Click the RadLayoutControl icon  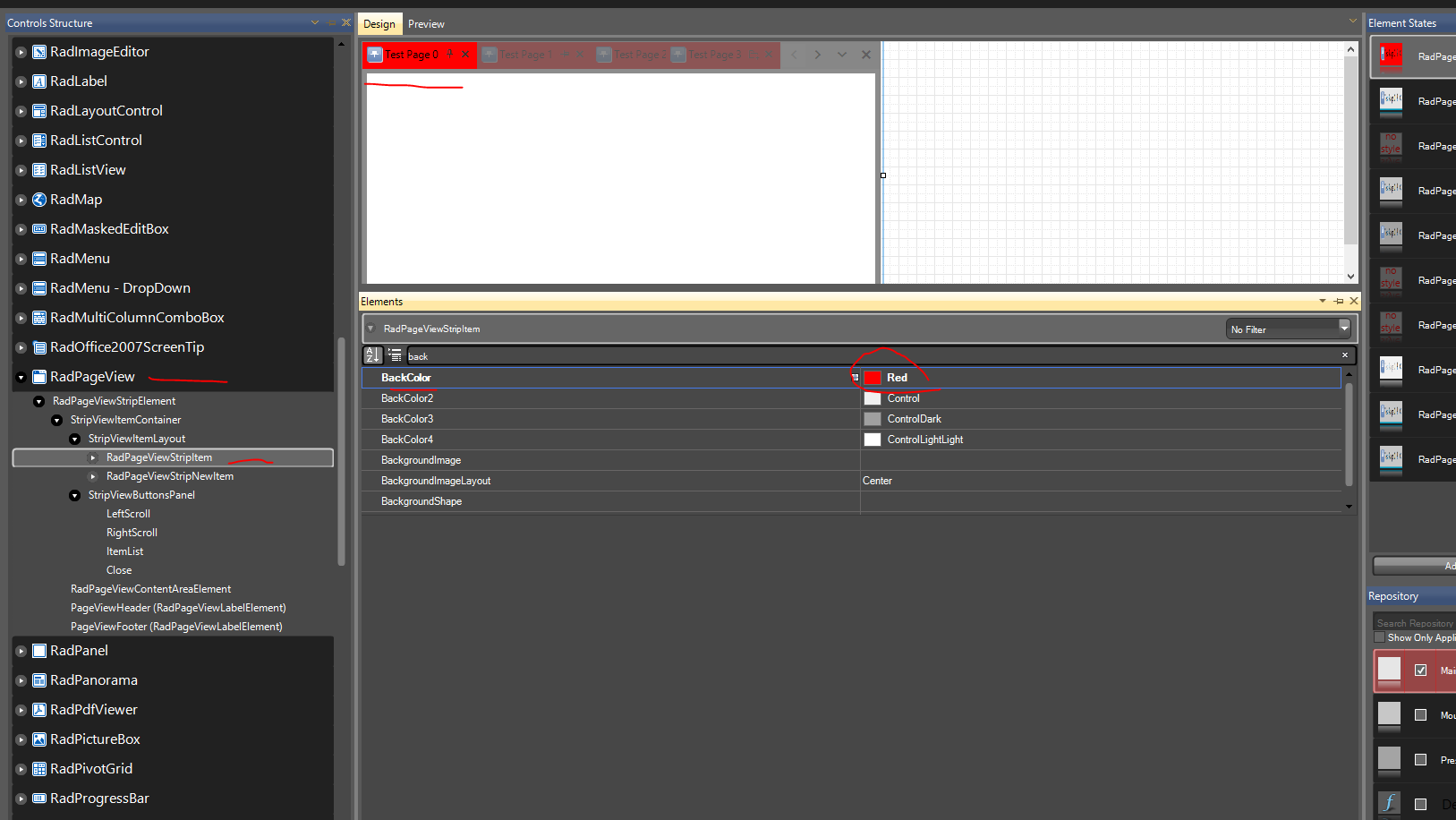[x=39, y=111]
